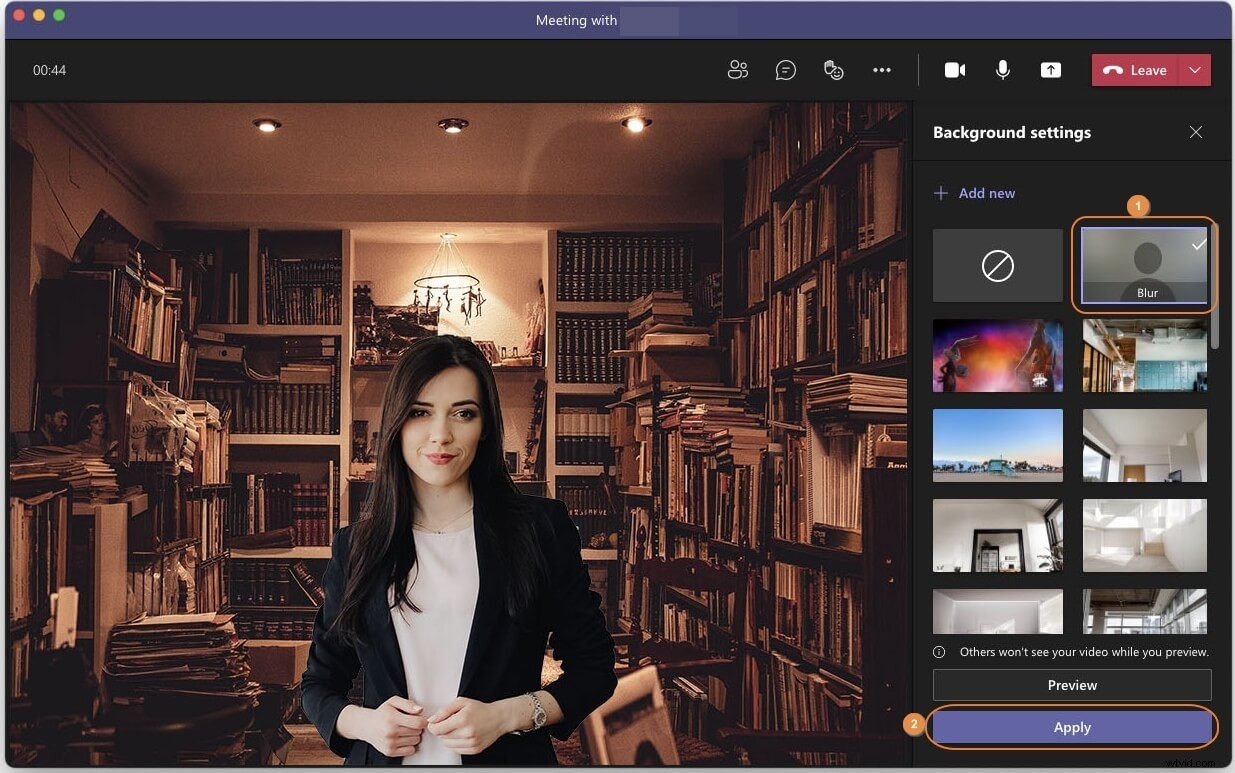Select the beach scene background thumbnail
This screenshot has height=773, width=1235.
coord(997,445)
